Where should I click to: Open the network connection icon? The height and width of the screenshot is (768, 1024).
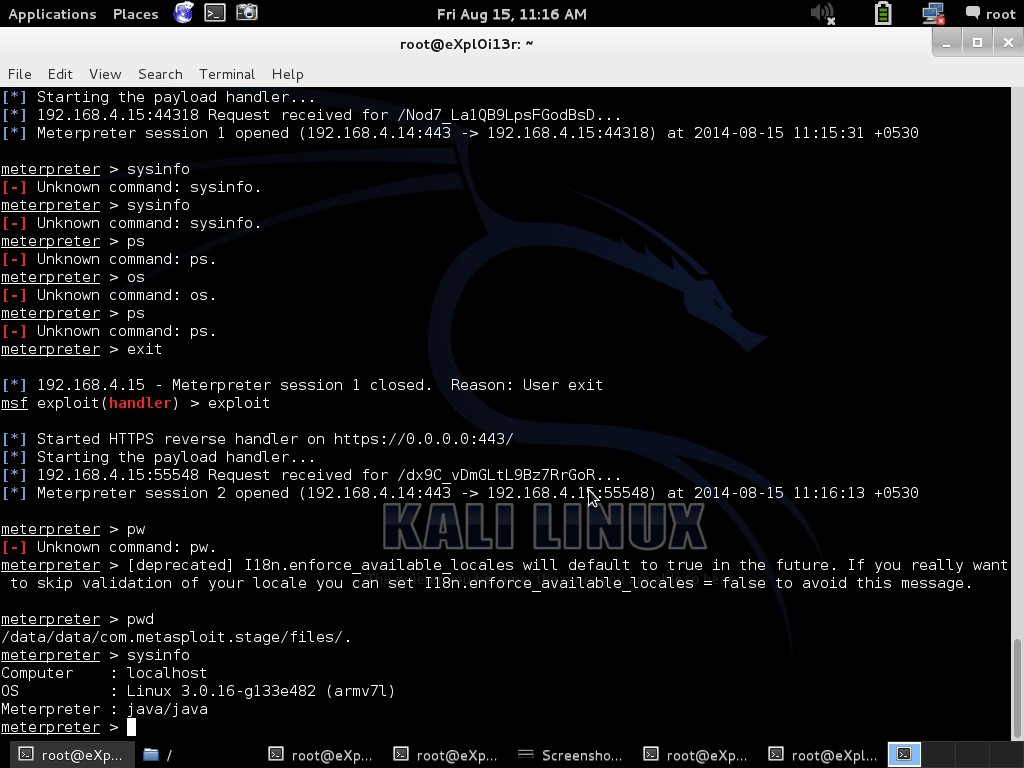pos(933,13)
